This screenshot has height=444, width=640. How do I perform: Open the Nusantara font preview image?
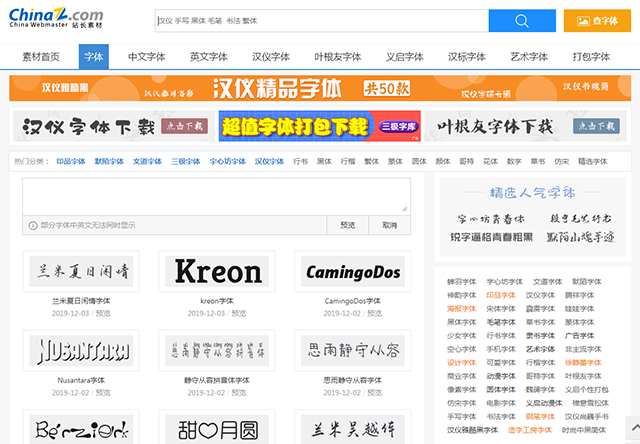tap(80, 351)
